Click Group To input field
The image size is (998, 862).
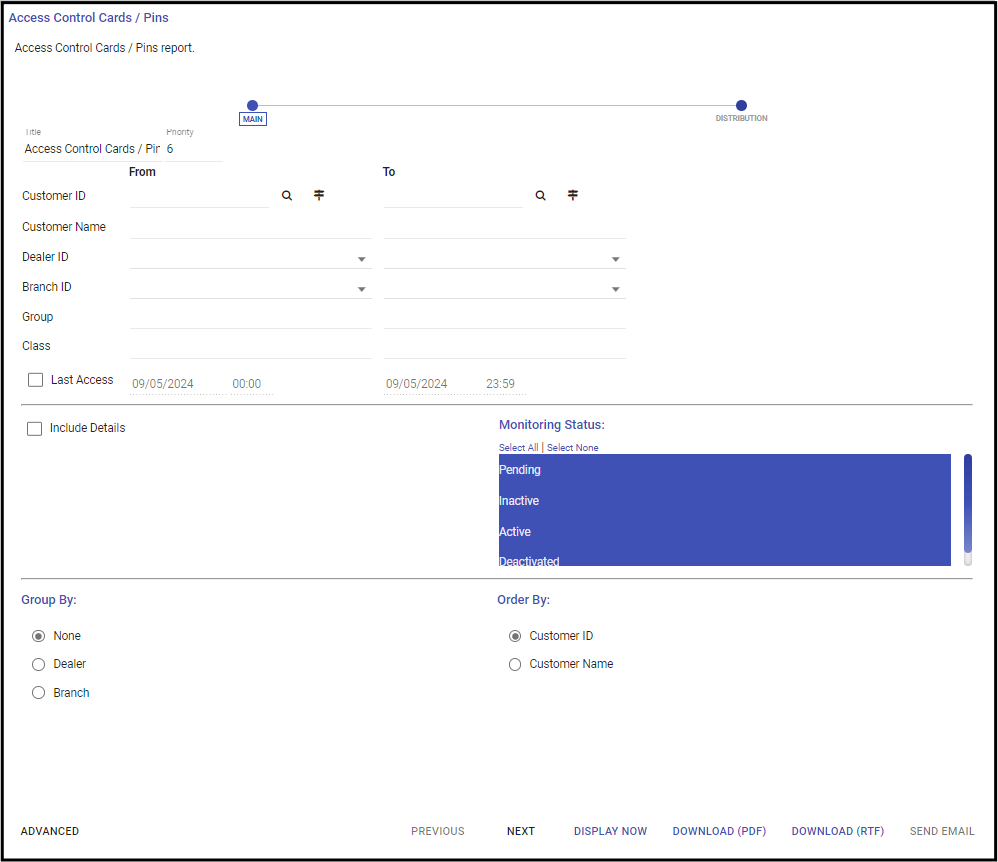pyautogui.click(x=505, y=318)
